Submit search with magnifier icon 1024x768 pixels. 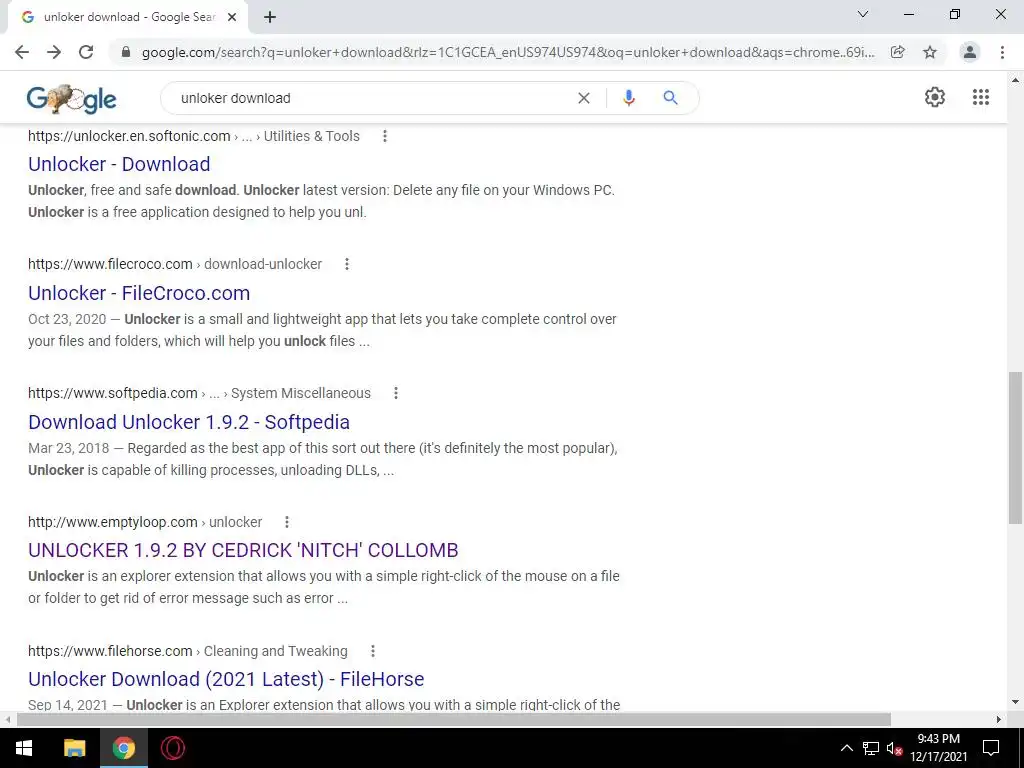pyautogui.click(x=670, y=98)
